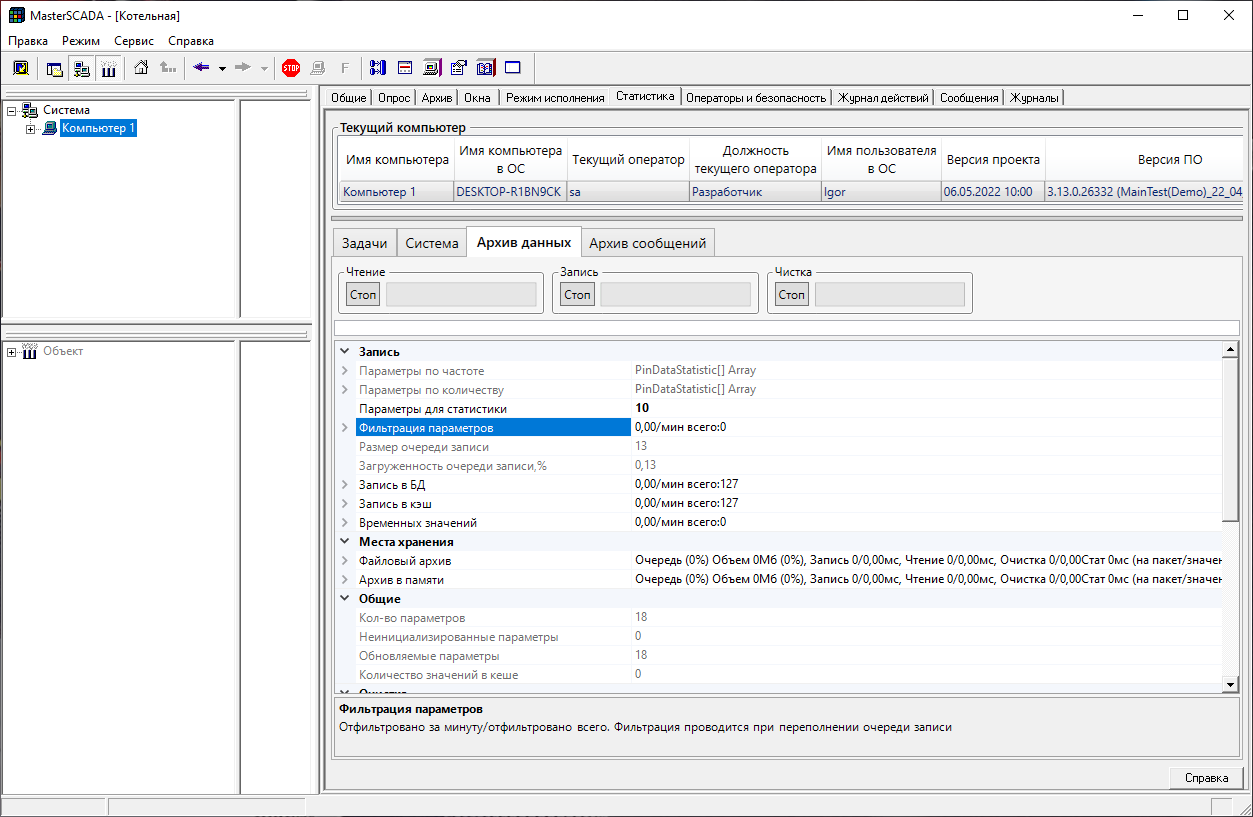This screenshot has height=817, width=1253.
Task: Expand Параметры по частоте row
Action: click(x=345, y=371)
